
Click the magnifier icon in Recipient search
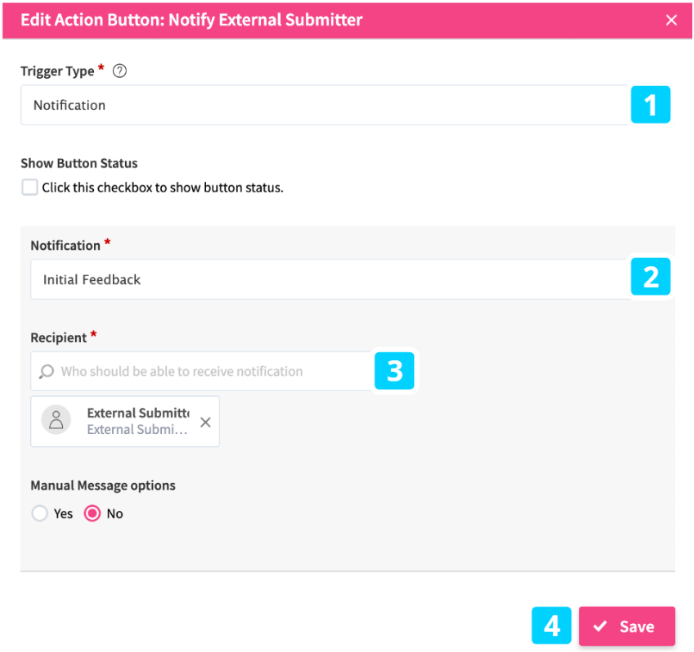46,372
